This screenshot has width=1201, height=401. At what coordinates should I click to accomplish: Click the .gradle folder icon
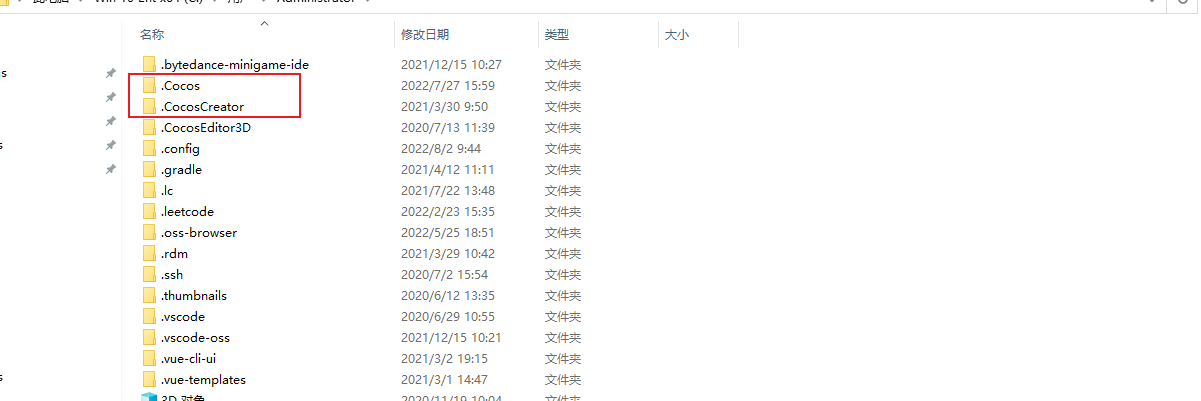(x=149, y=169)
